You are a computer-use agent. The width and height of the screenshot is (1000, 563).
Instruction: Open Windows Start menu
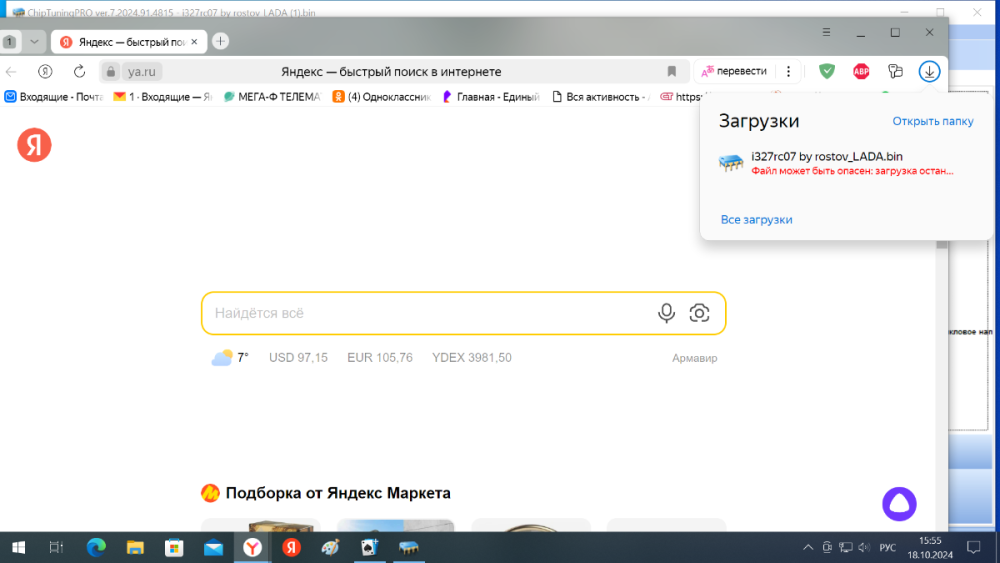pyautogui.click(x=18, y=547)
